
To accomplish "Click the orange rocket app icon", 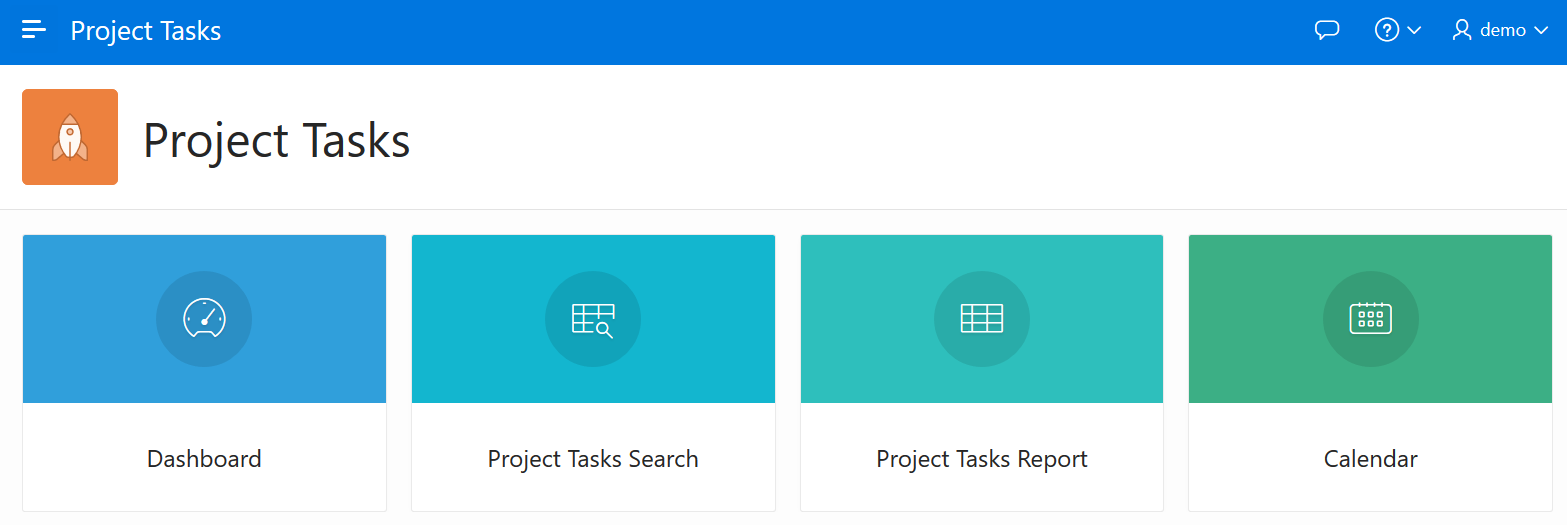I will [70, 137].
